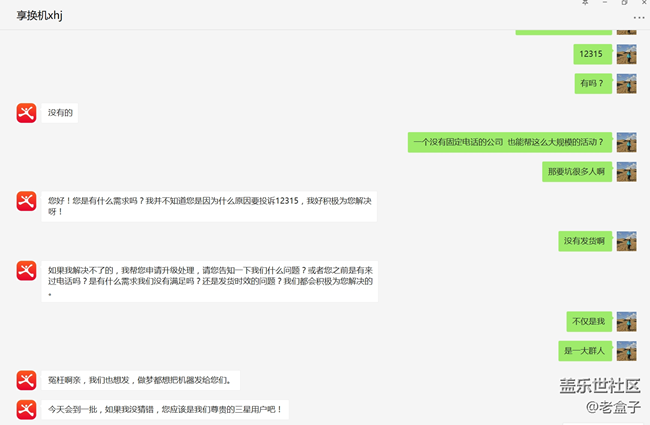Click the white "没有的" reply bubble
This screenshot has width=650, height=425.
coord(60,113)
